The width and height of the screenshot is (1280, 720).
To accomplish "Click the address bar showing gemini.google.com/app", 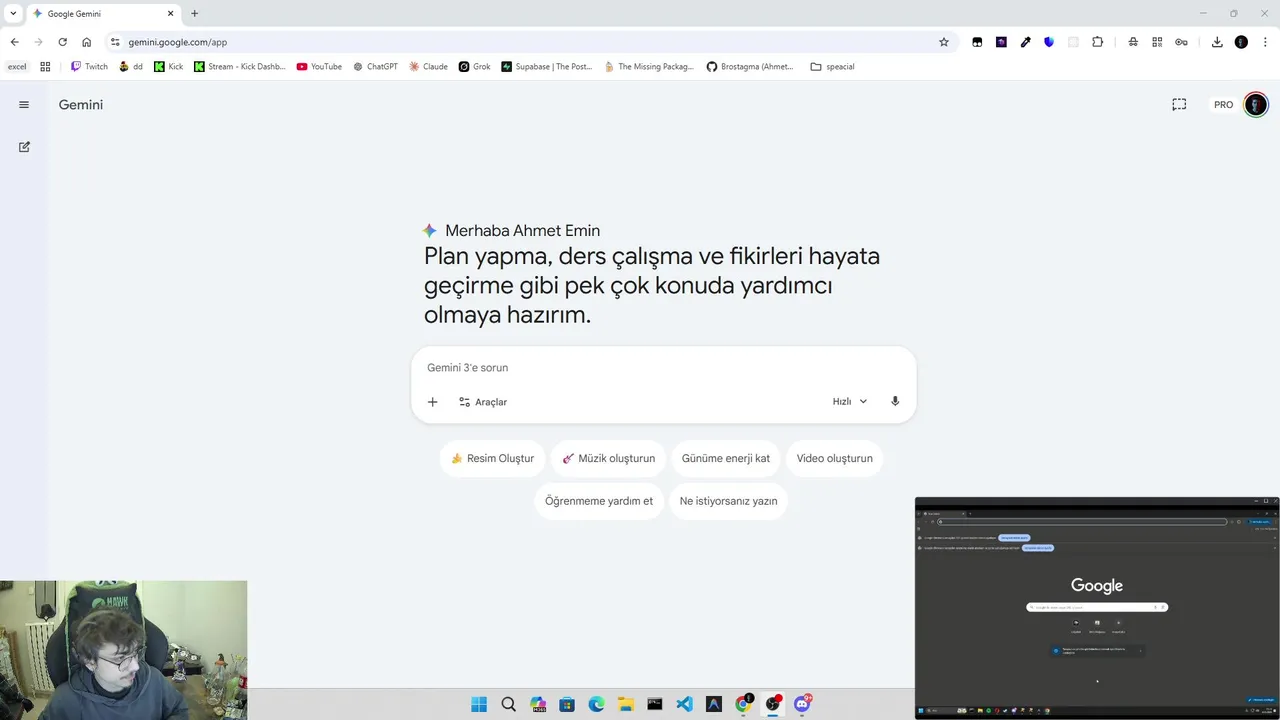I will point(530,42).
